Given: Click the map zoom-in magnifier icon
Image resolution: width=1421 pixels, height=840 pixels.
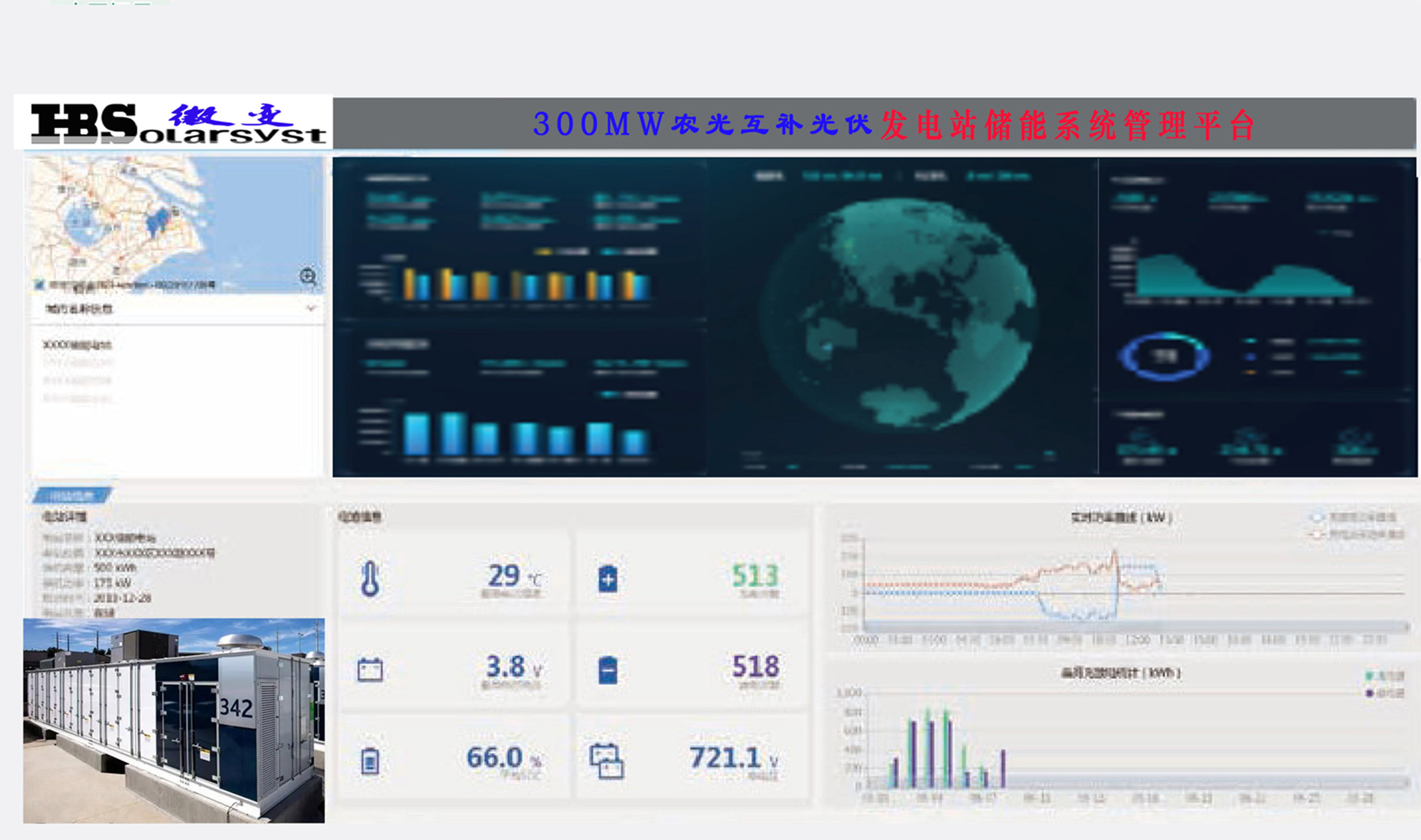Looking at the screenshot, I should (x=308, y=276).
